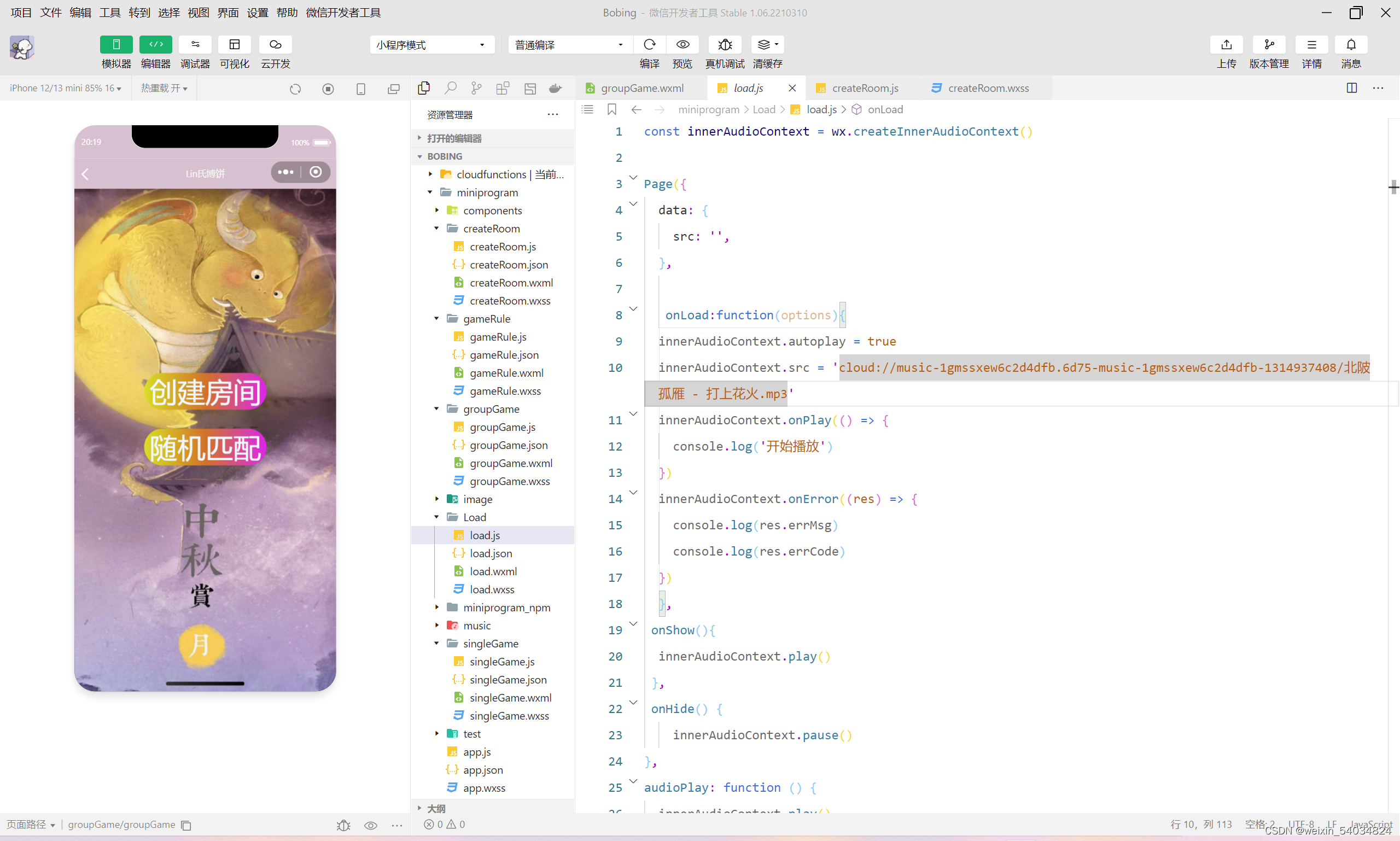Image resolution: width=1400 pixels, height=841 pixels.
Task: Split the editor view
Action: coord(1352,88)
